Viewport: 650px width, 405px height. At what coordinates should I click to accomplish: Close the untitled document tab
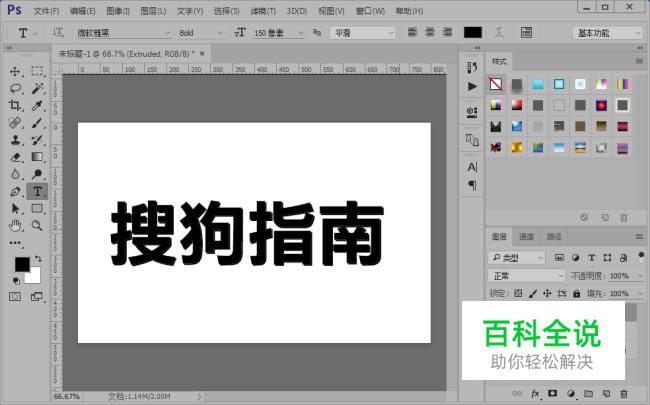pos(202,53)
